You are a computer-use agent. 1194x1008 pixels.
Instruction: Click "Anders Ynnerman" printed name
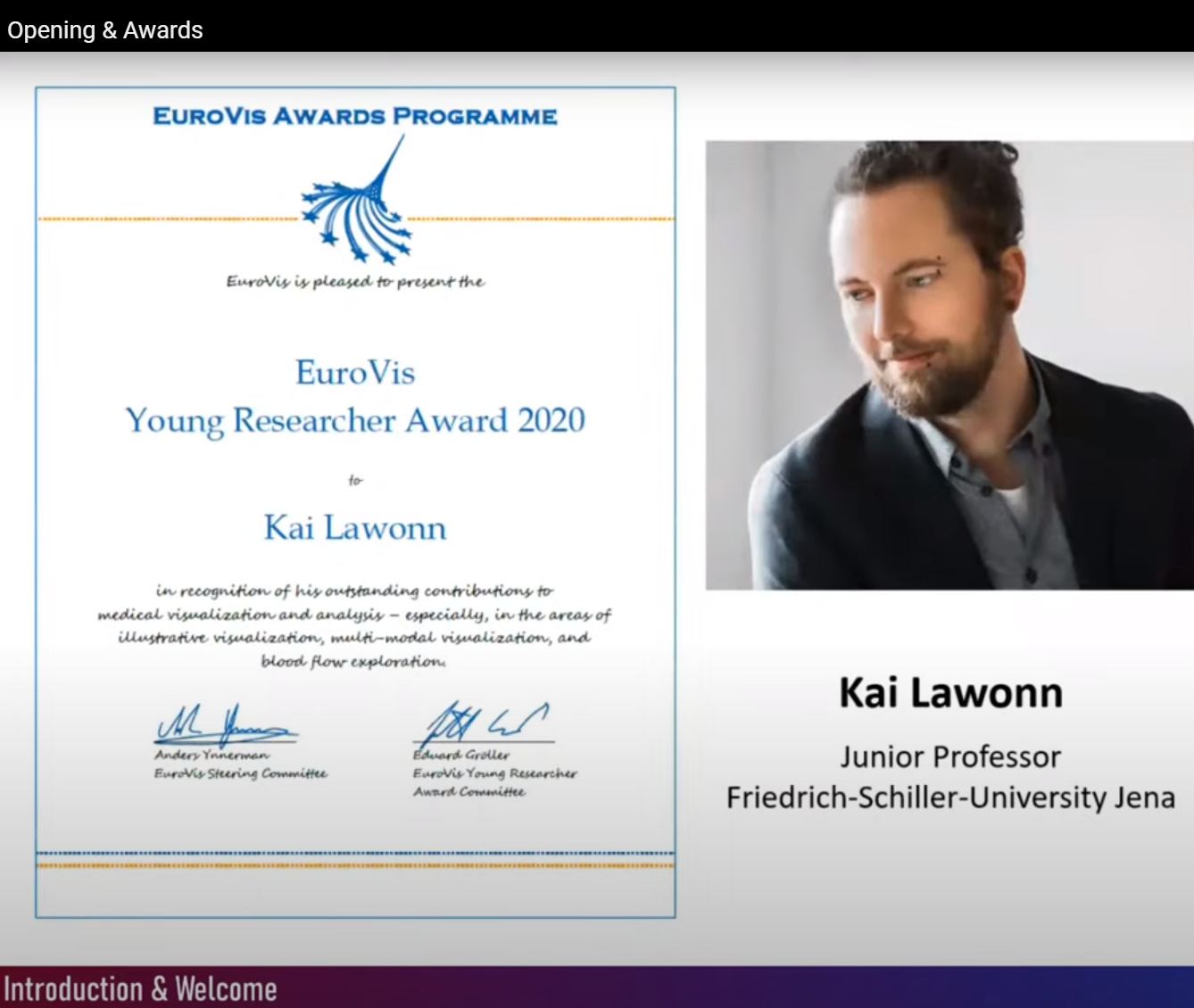pyautogui.click(x=211, y=755)
